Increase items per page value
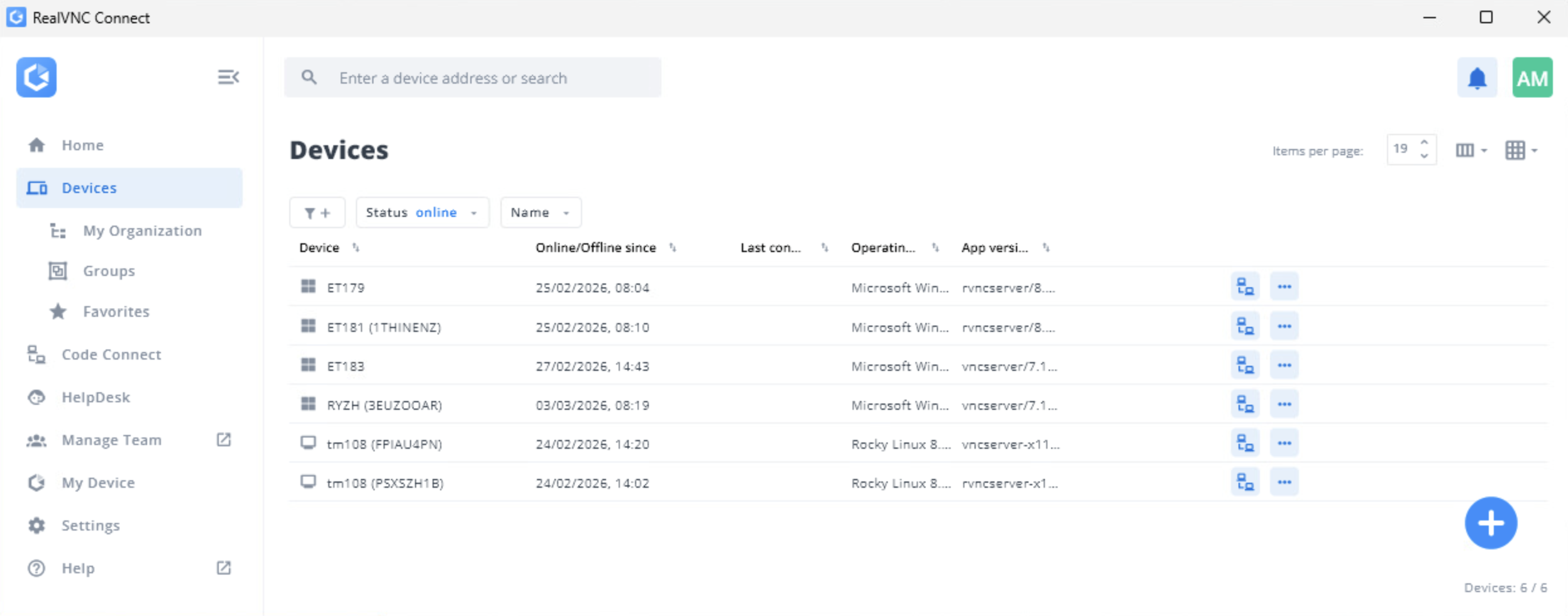 (x=1424, y=143)
